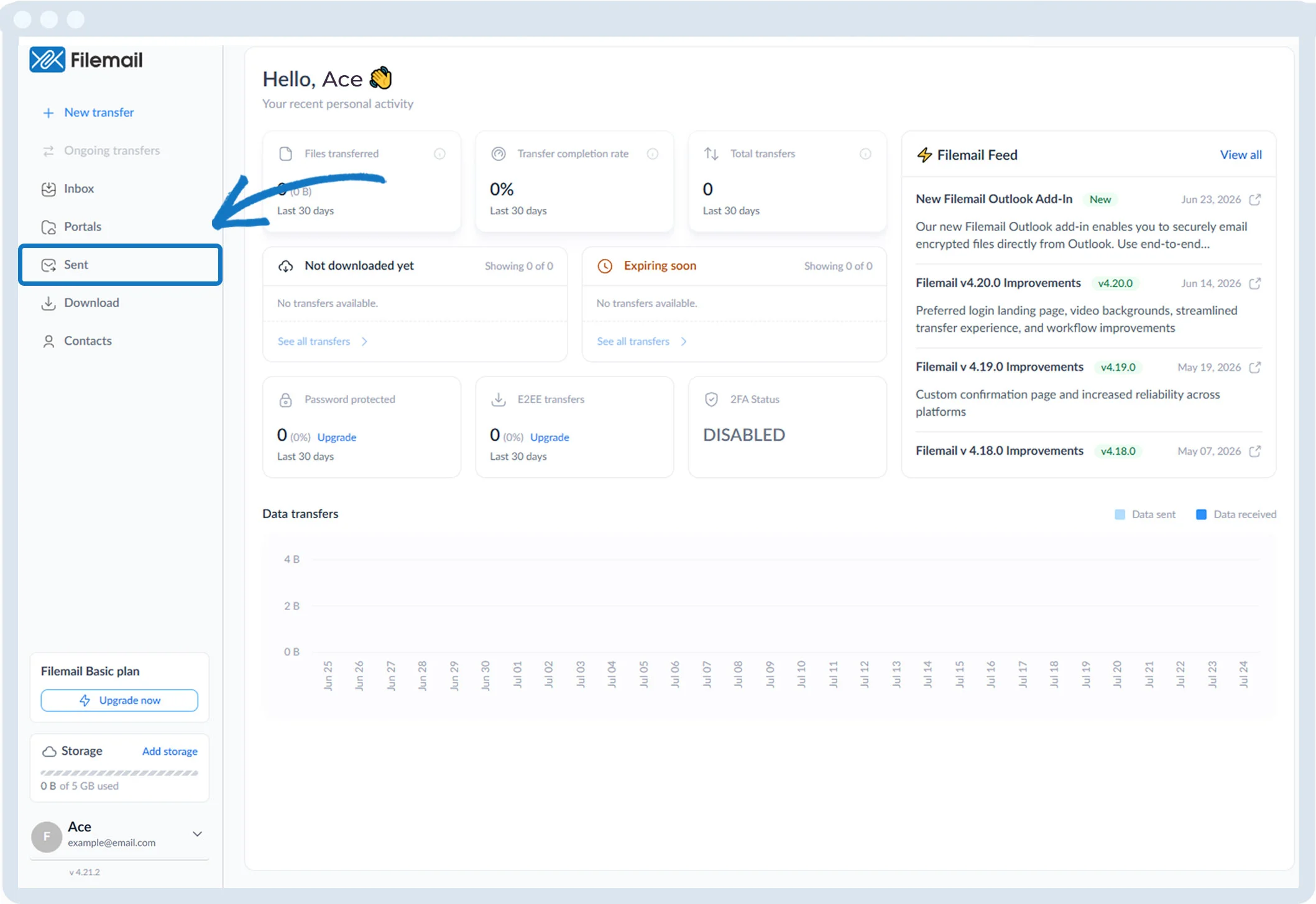
Task: Open Ongoing transfers page
Action: point(112,150)
